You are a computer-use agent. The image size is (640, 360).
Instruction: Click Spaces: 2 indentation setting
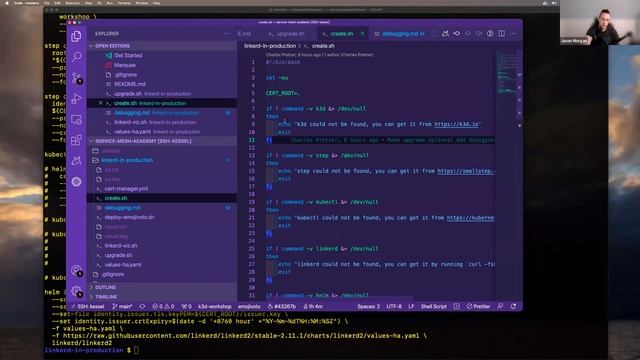coord(369,307)
